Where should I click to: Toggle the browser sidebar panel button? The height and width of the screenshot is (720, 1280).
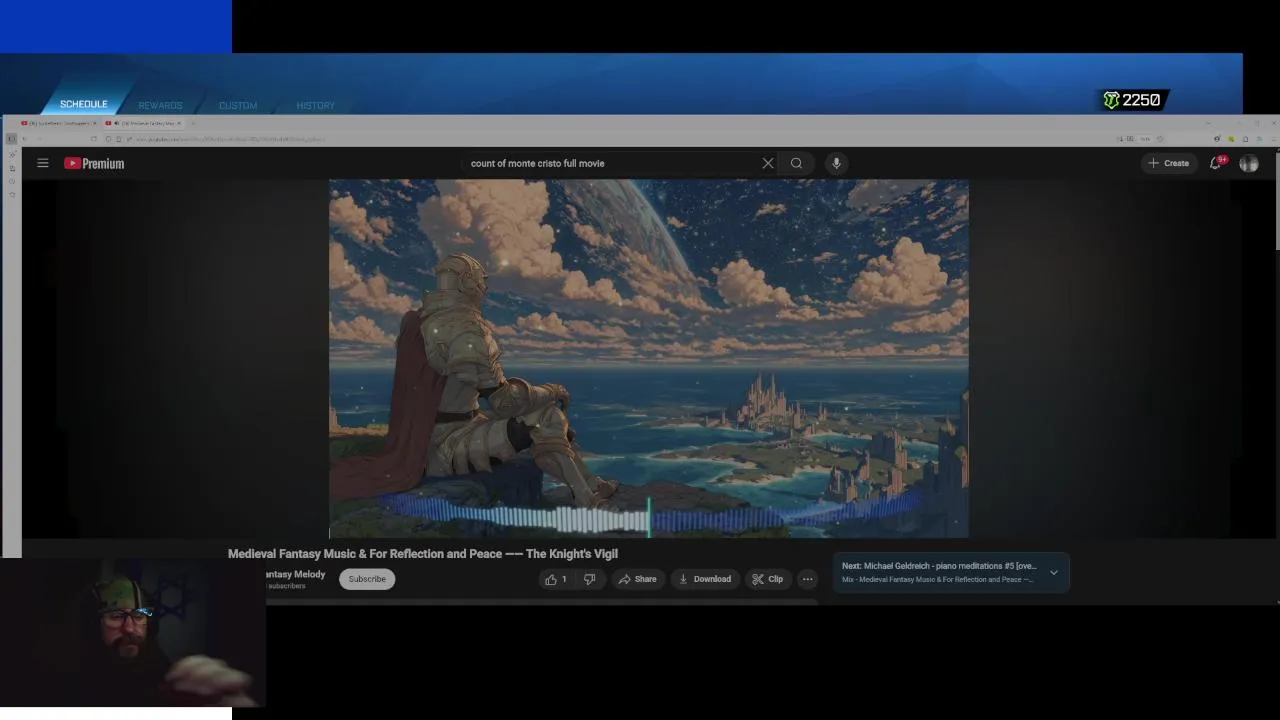pos(11,139)
